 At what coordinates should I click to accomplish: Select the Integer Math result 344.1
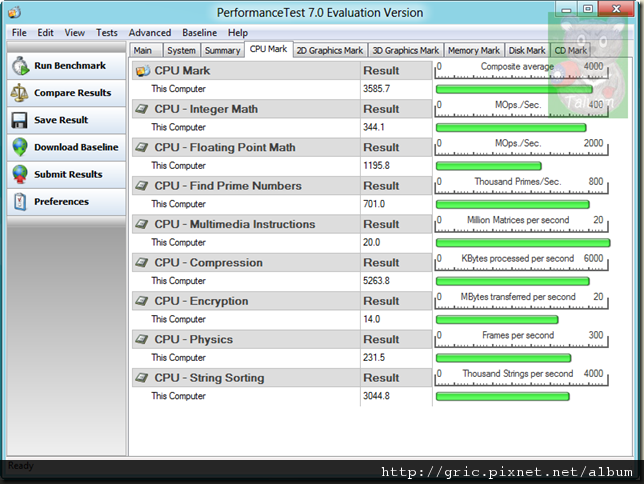pos(373,127)
